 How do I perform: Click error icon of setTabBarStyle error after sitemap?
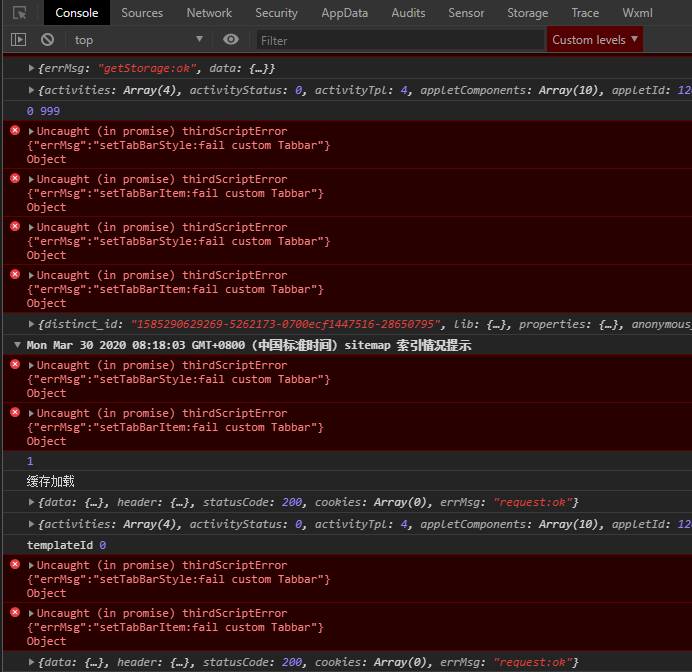pos(15,364)
